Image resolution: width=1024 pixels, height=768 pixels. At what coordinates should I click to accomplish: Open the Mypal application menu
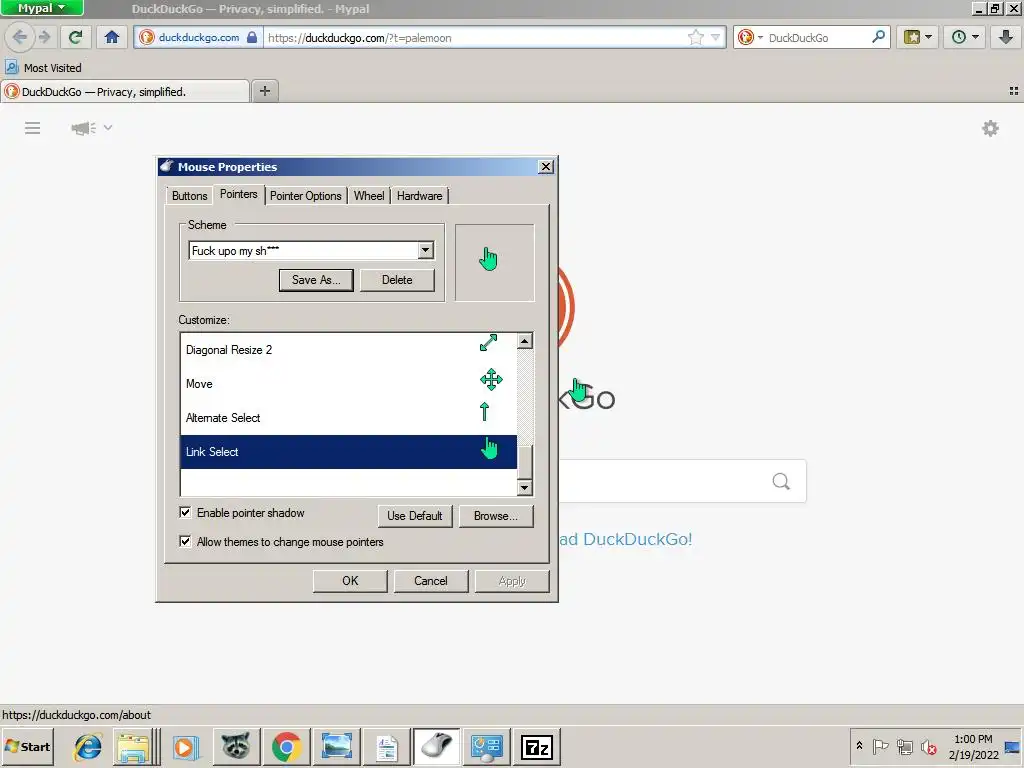(x=42, y=8)
